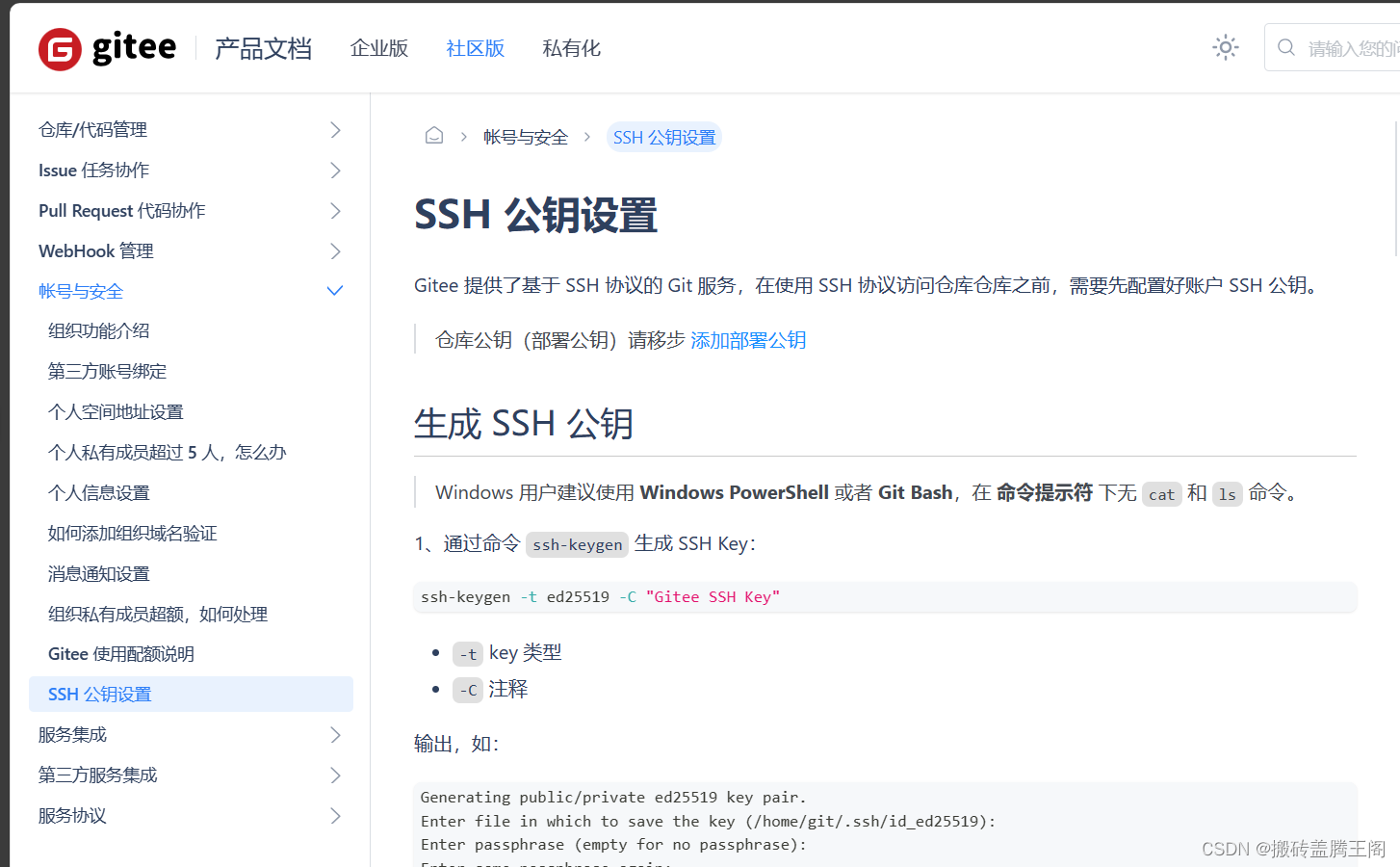Open 如何添加组织域名验证 page
This screenshot has width=1400, height=867.
[x=133, y=533]
